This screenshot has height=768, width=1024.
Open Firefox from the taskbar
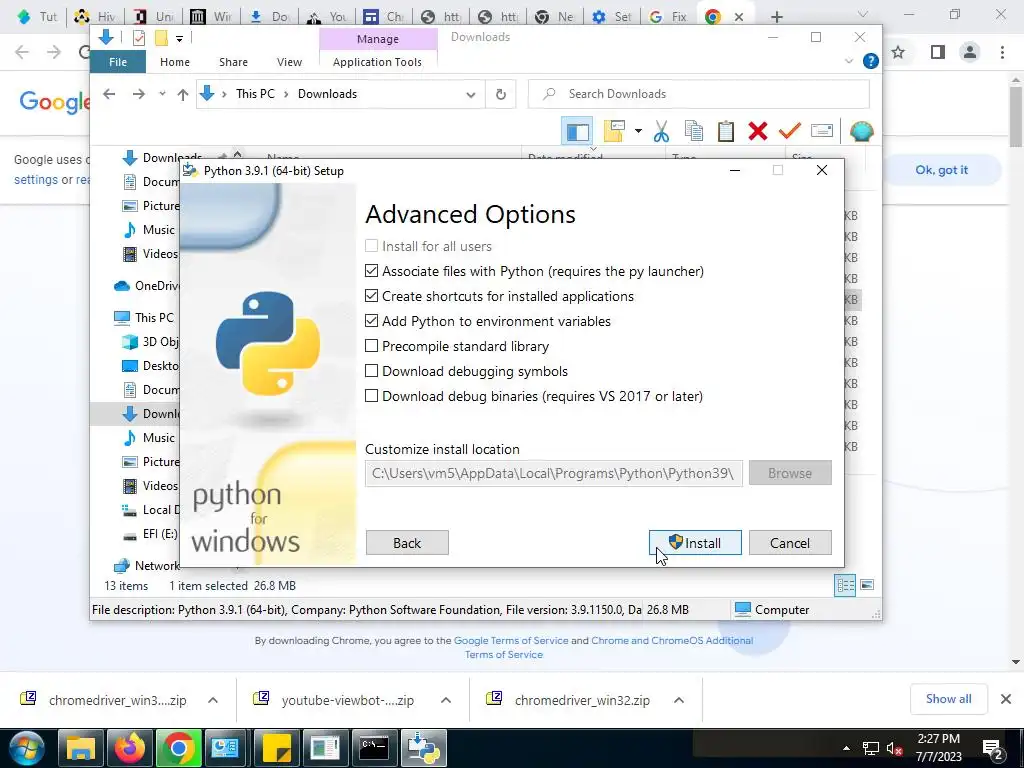coord(129,748)
